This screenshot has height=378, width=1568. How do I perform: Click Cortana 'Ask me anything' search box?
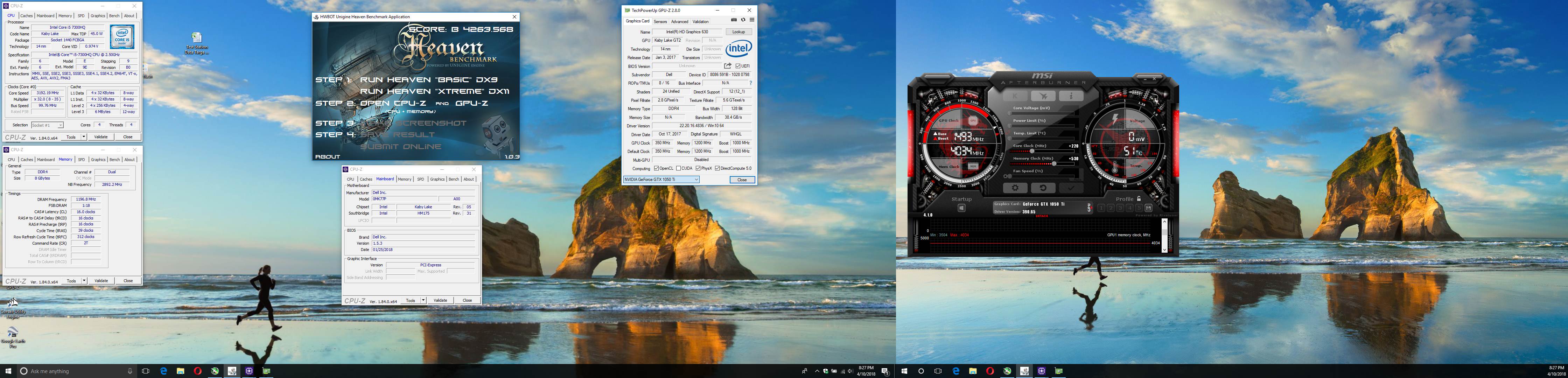(x=77, y=371)
